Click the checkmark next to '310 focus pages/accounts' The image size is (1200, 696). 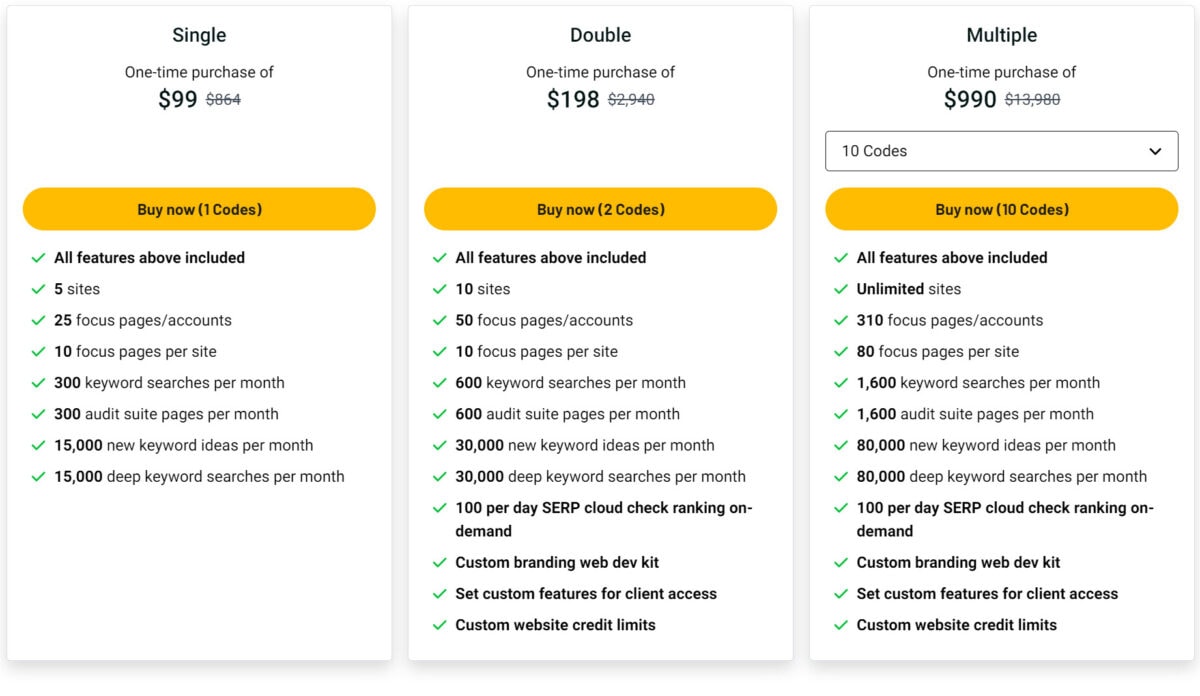tap(841, 320)
